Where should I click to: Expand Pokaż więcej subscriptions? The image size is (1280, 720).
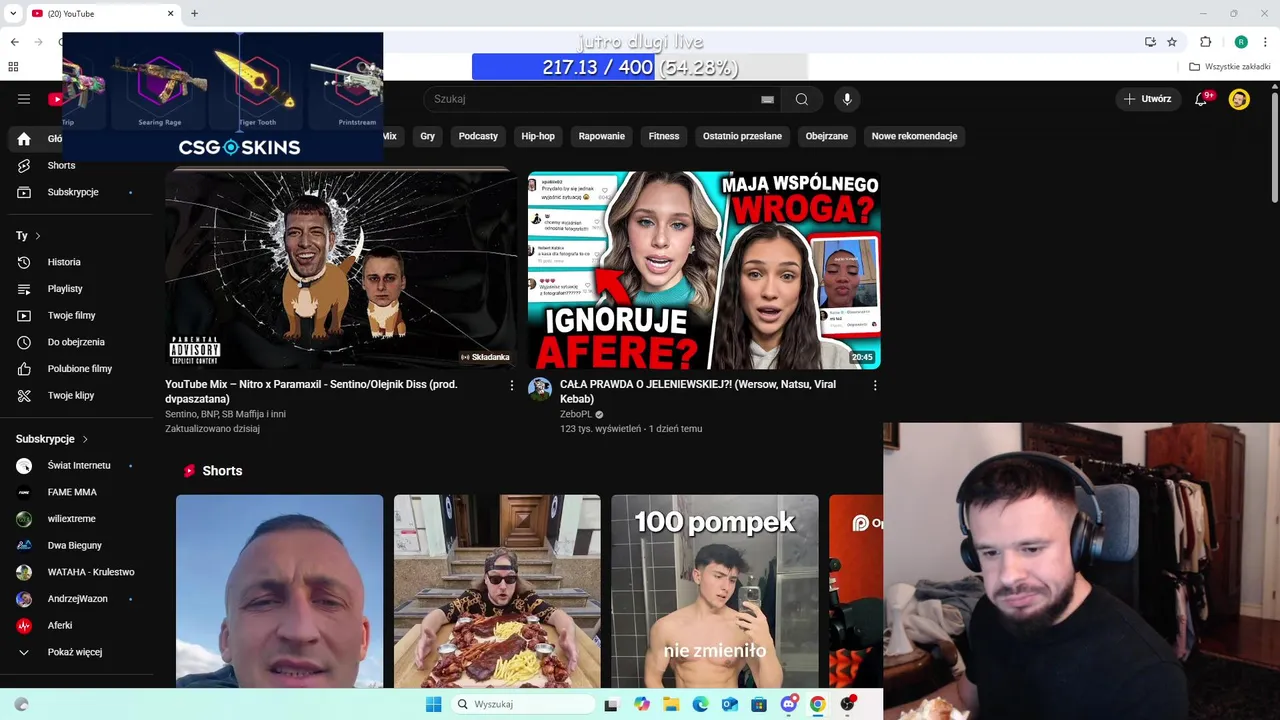[x=77, y=652]
